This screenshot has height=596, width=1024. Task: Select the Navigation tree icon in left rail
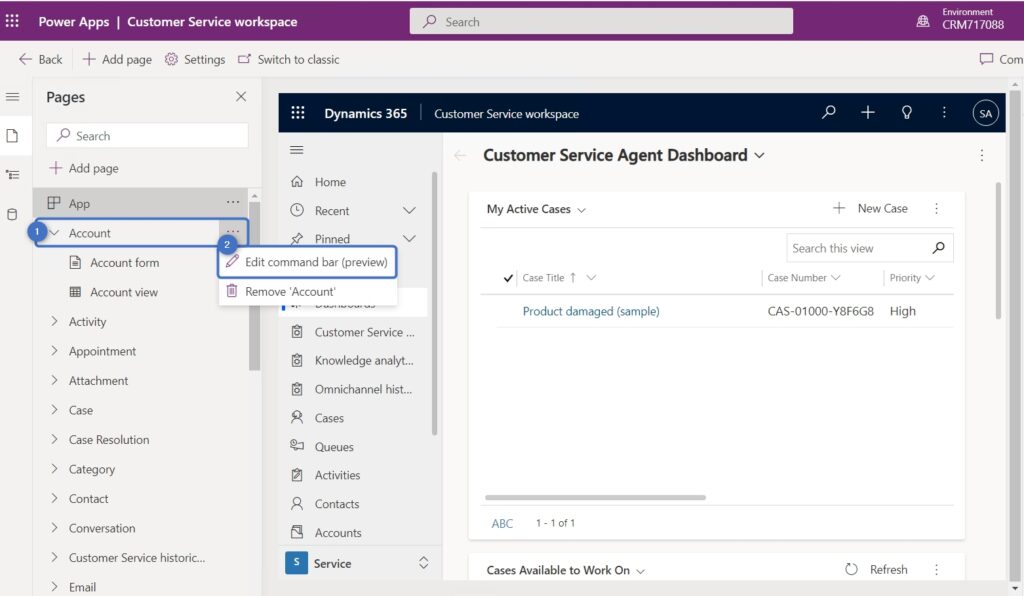pos(12,175)
